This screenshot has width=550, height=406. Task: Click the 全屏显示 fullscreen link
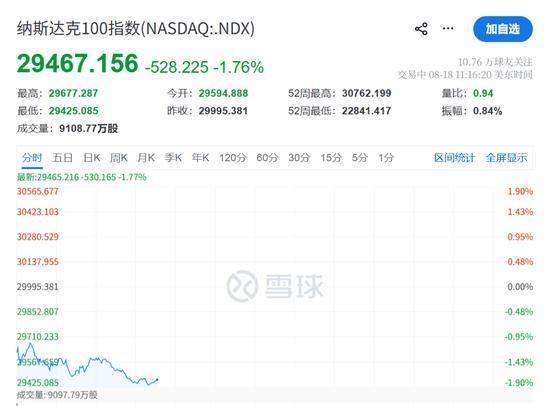coord(506,158)
